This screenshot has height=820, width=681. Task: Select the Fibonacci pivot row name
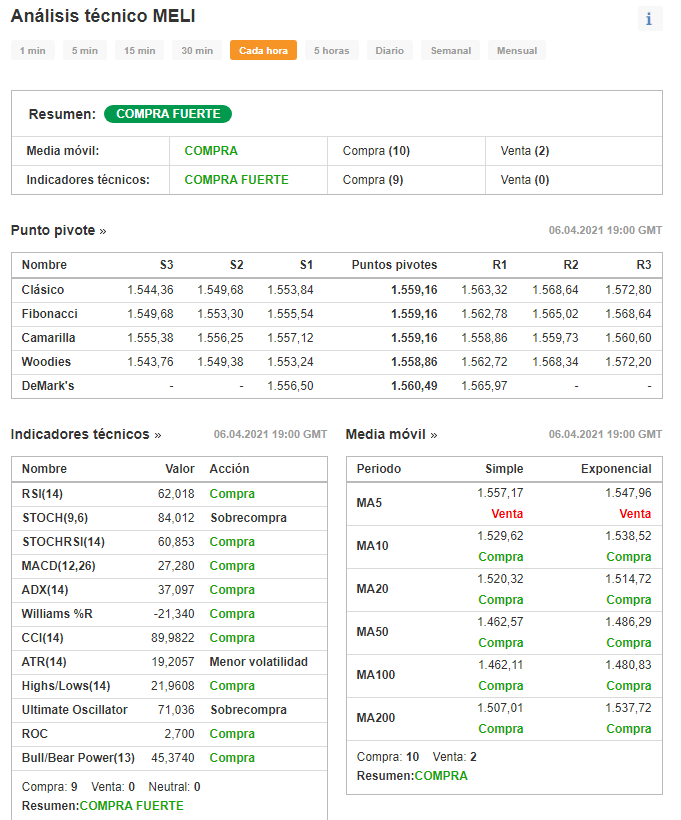[50, 314]
